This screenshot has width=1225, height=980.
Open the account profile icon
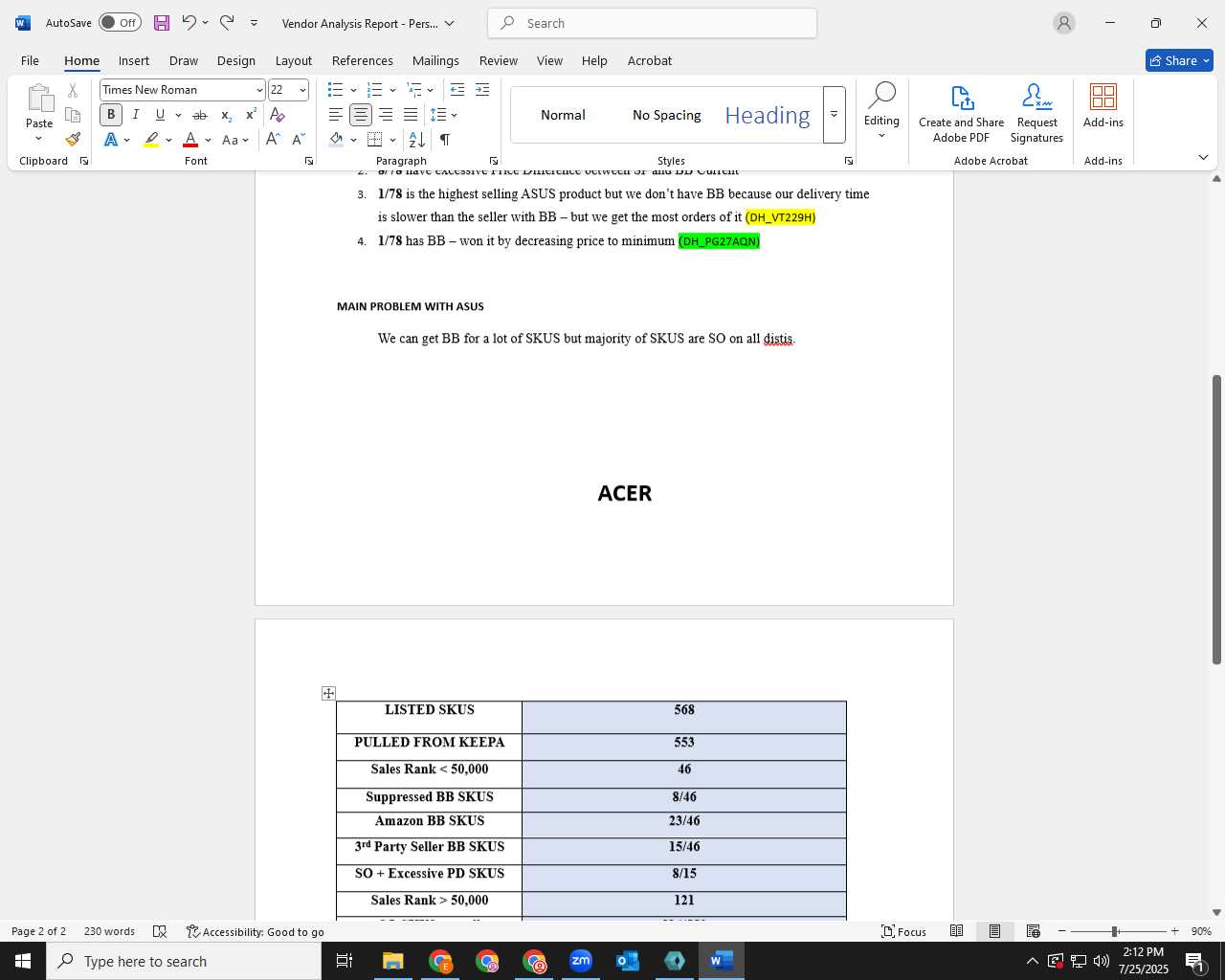tap(1064, 23)
